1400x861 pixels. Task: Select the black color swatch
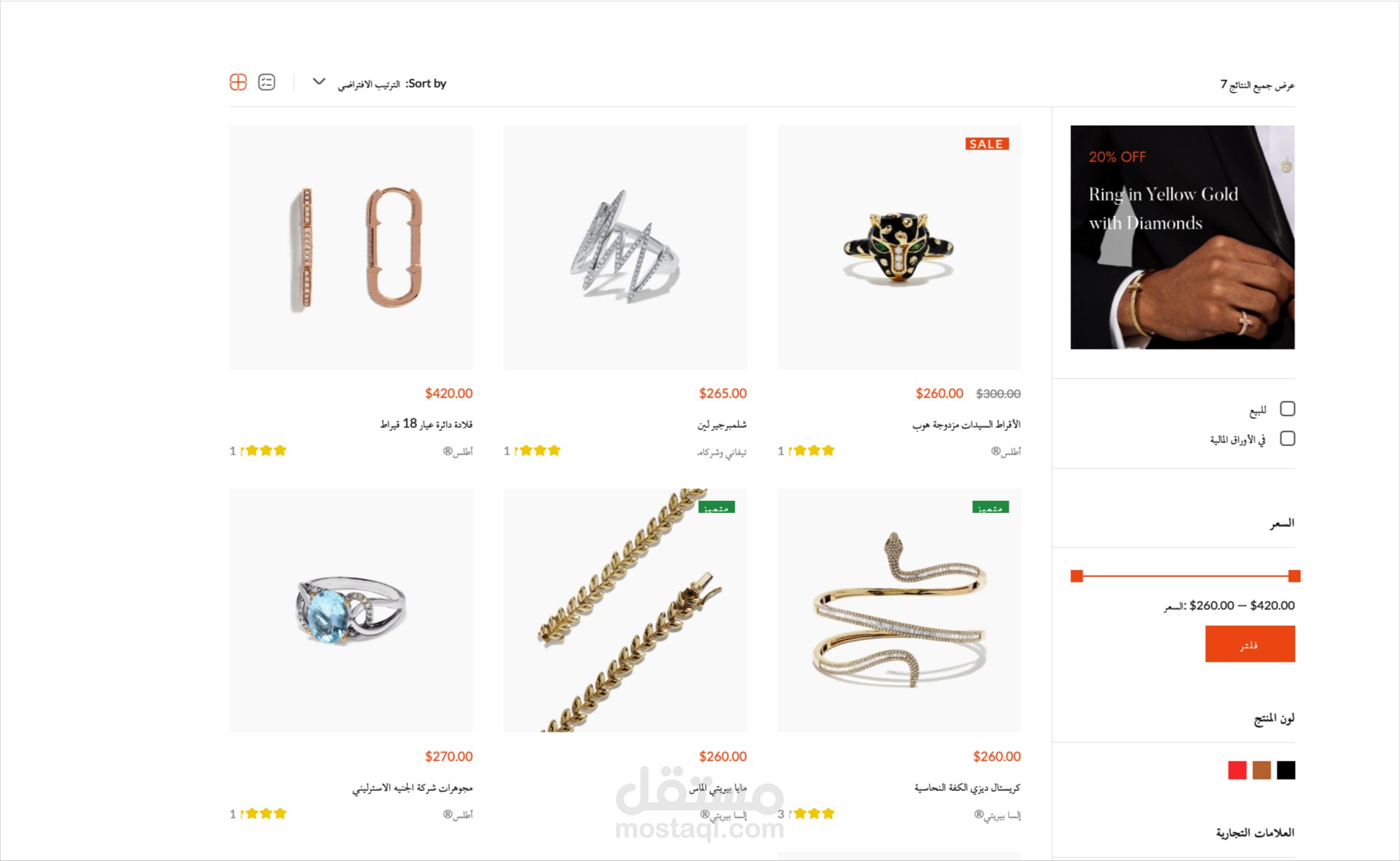[1286, 770]
